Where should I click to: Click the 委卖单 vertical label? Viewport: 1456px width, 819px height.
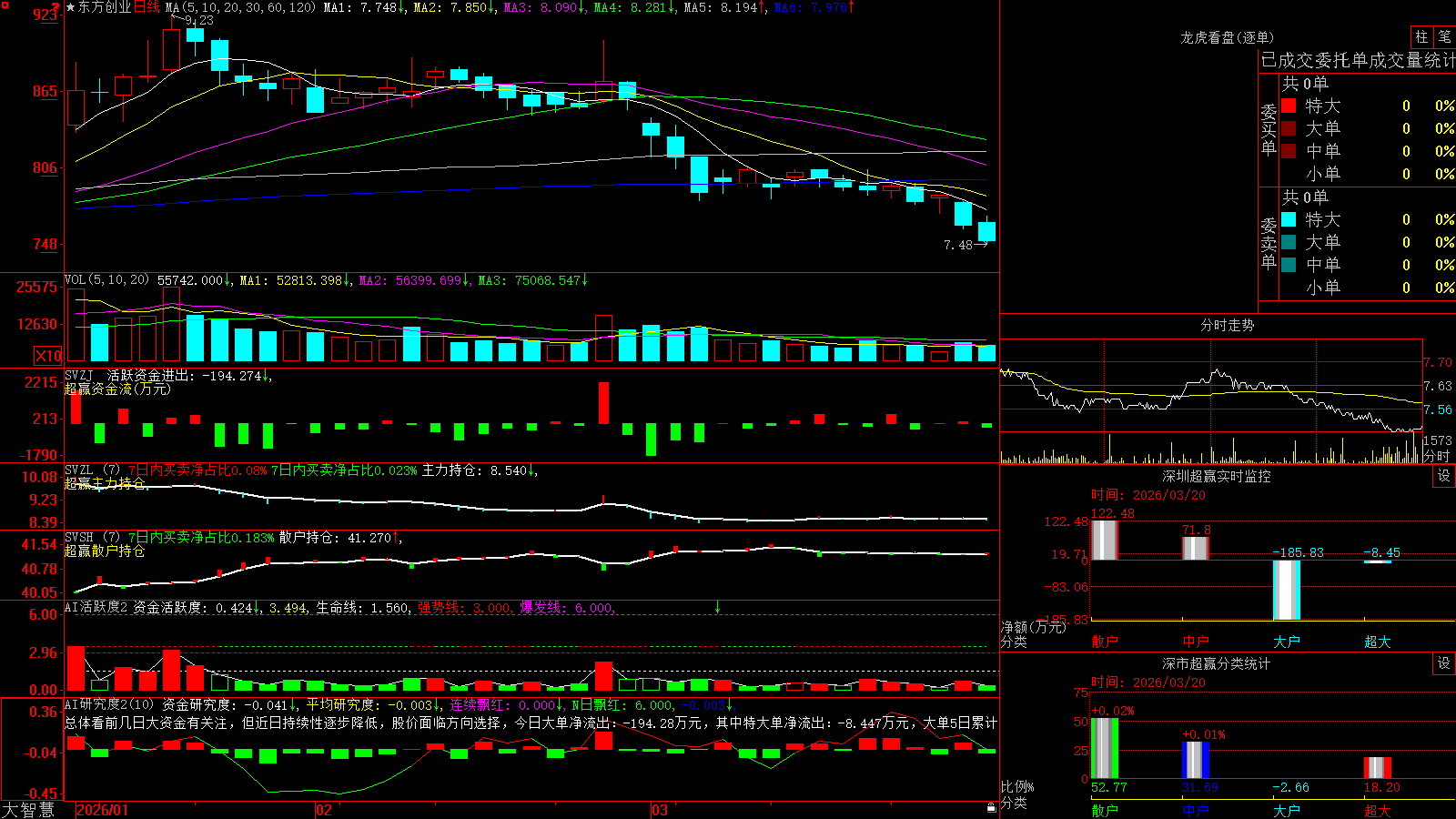click(1269, 243)
